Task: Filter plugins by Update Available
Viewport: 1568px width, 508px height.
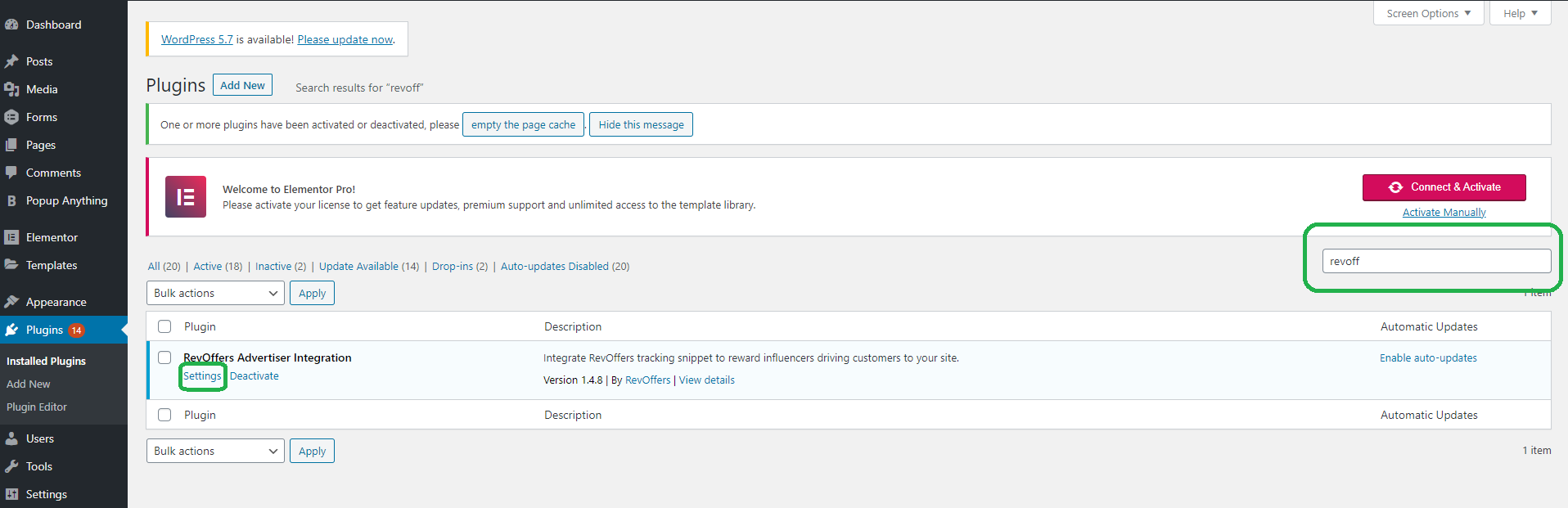Action: click(x=368, y=266)
